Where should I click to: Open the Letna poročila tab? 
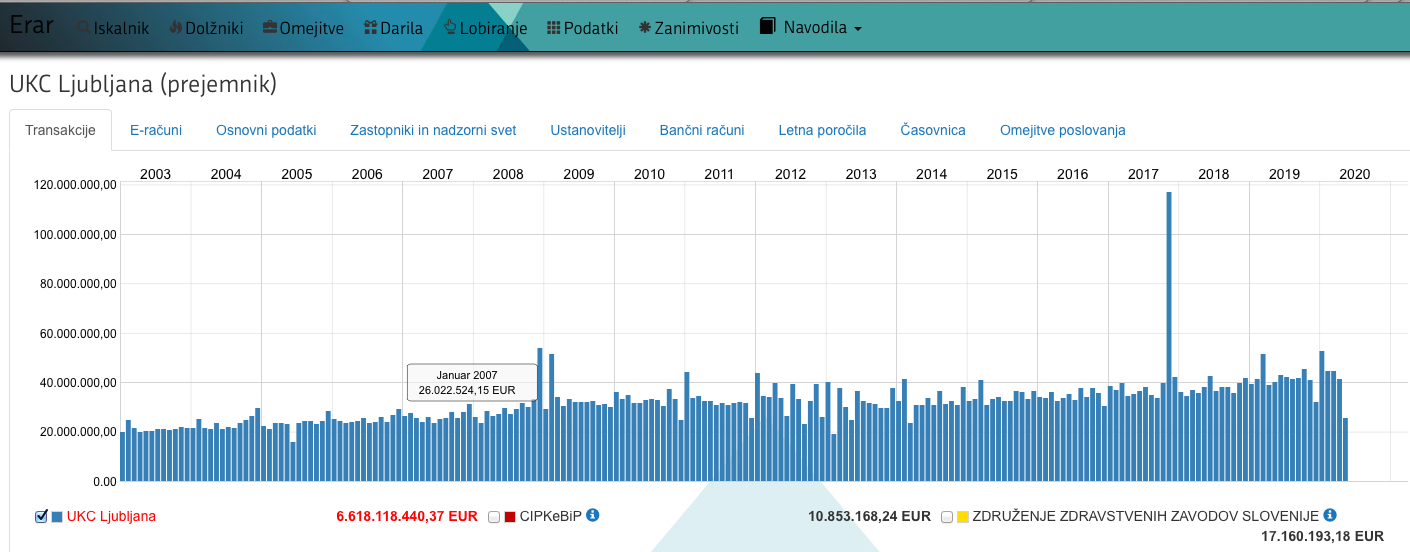822,130
